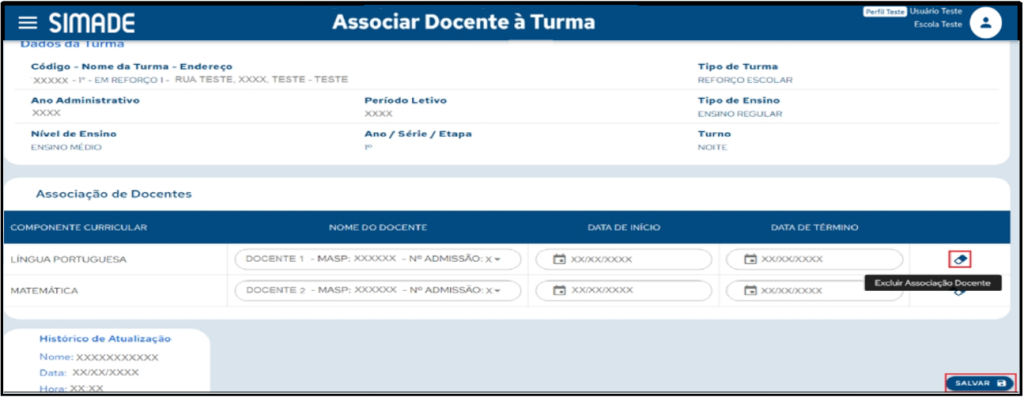Click Língua Portuguesa end date field

[814, 259]
